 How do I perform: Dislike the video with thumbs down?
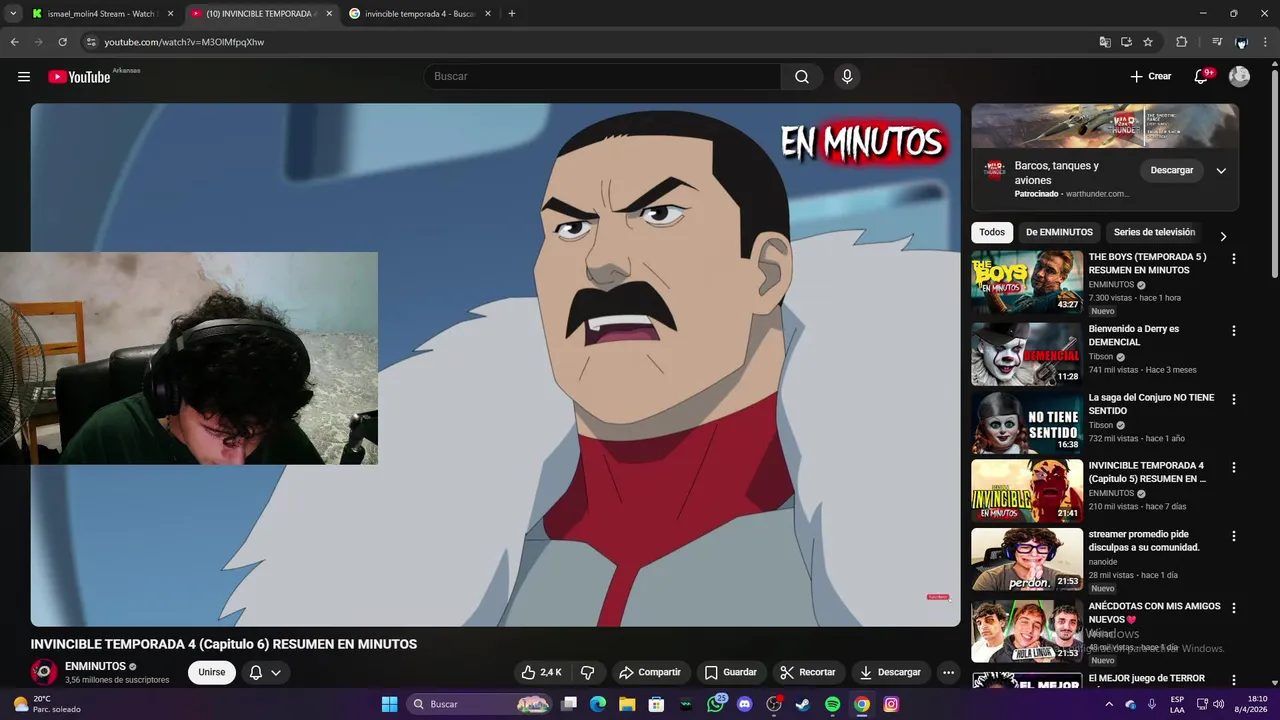coord(588,672)
